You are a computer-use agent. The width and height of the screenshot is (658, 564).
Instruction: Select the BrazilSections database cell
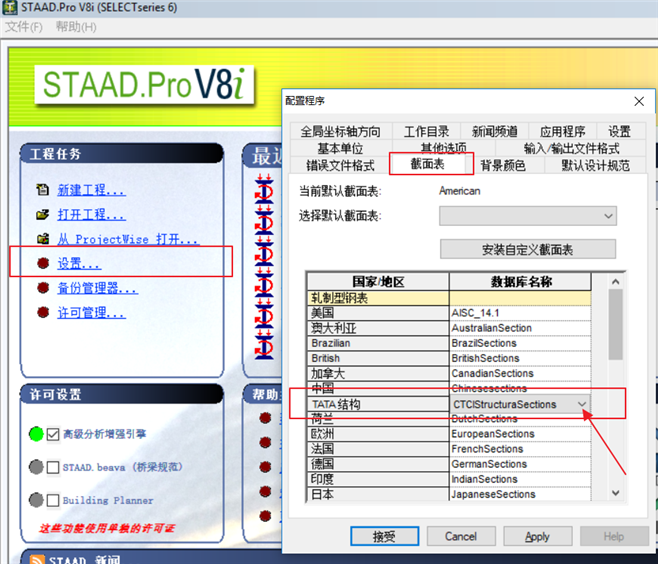click(x=520, y=343)
